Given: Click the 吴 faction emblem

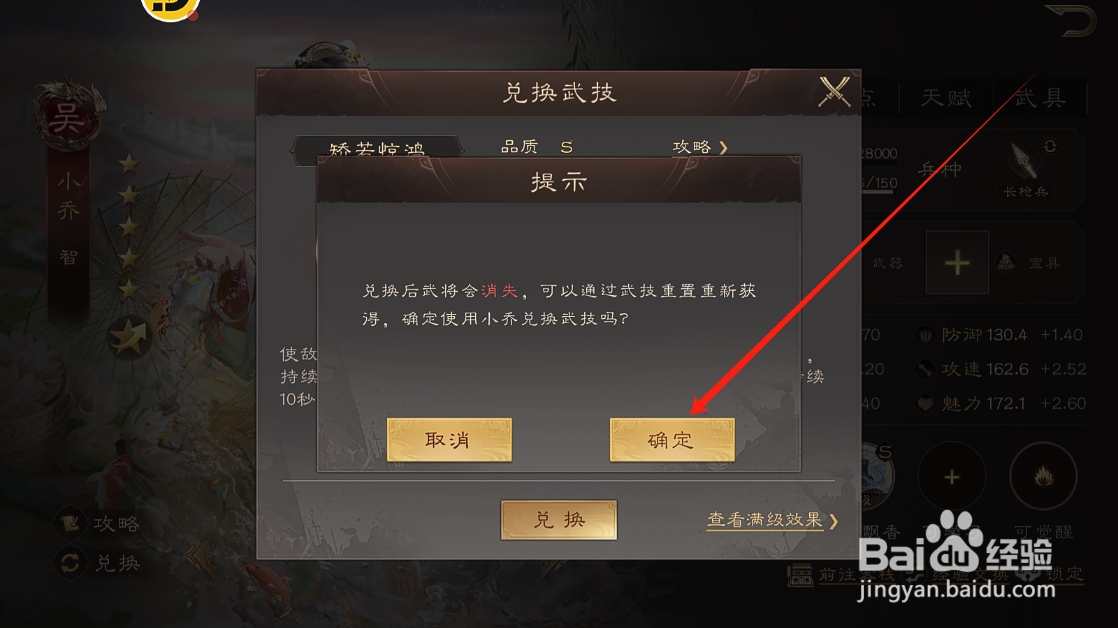Looking at the screenshot, I should 66,116.
